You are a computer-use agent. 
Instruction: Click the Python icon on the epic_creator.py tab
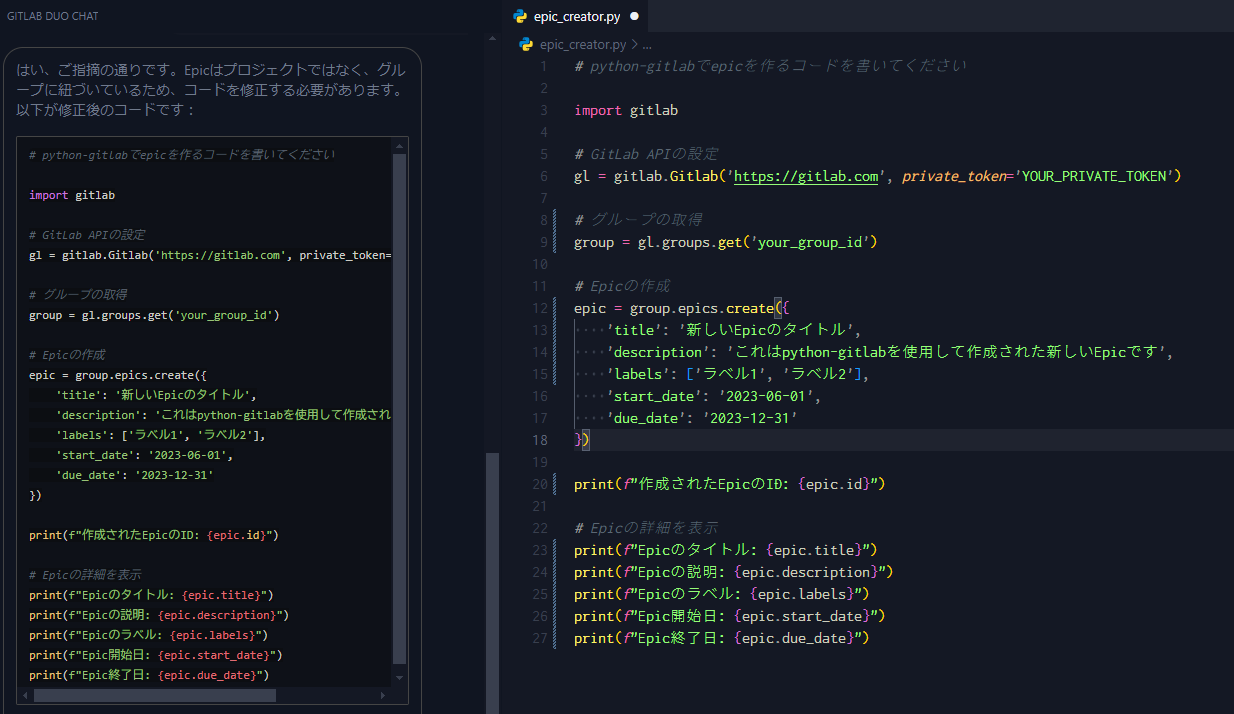(520, 16)
